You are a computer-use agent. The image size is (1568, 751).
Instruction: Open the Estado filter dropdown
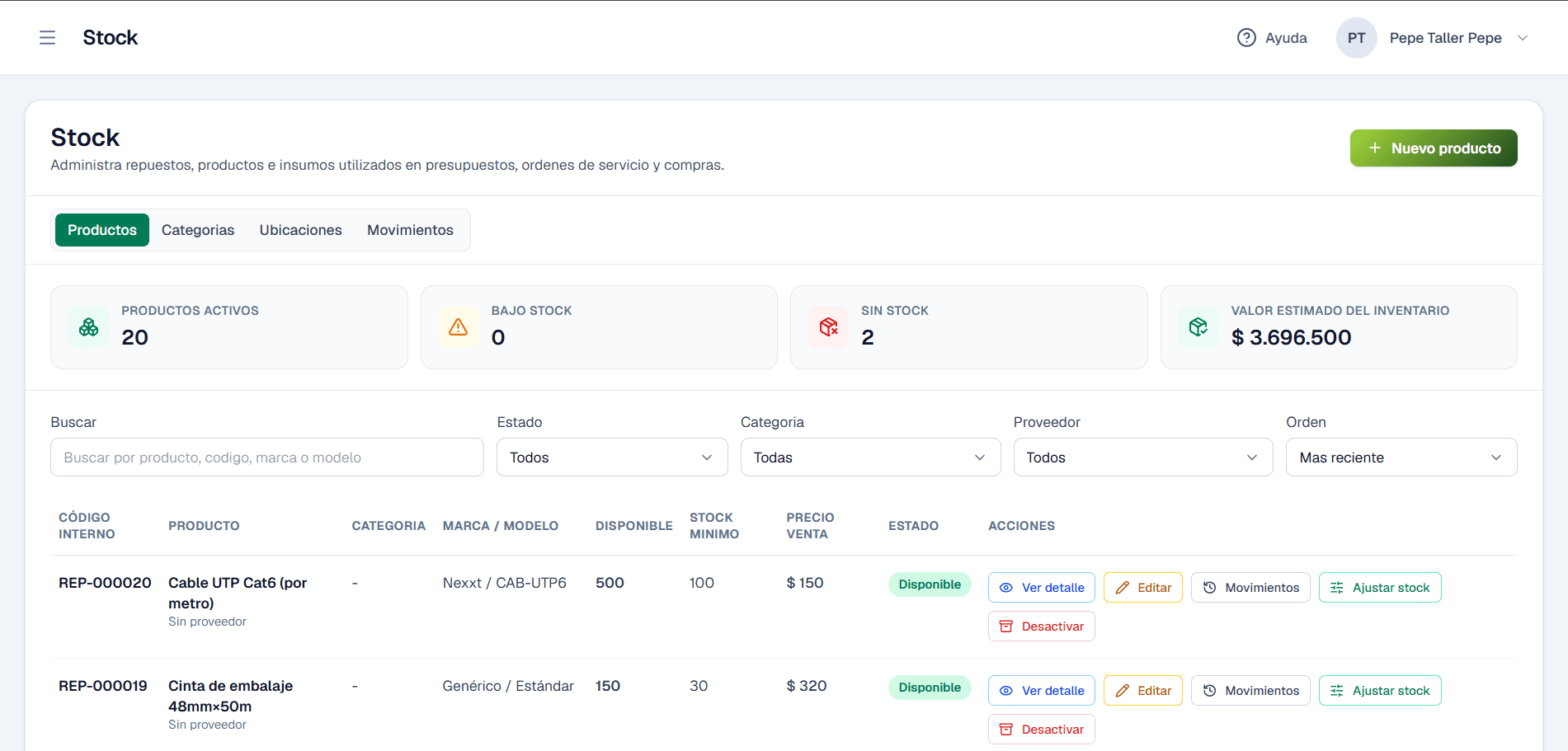[x=612, y=458]
